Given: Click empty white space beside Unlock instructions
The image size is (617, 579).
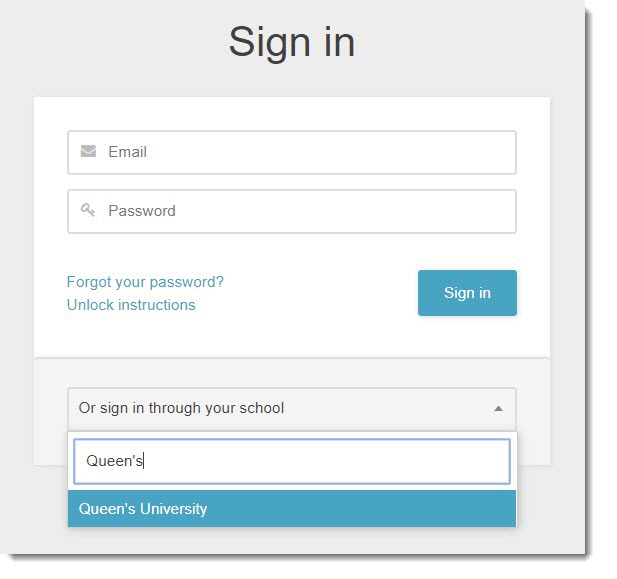Looking at the screenshot, I should (x=300, y=305).
